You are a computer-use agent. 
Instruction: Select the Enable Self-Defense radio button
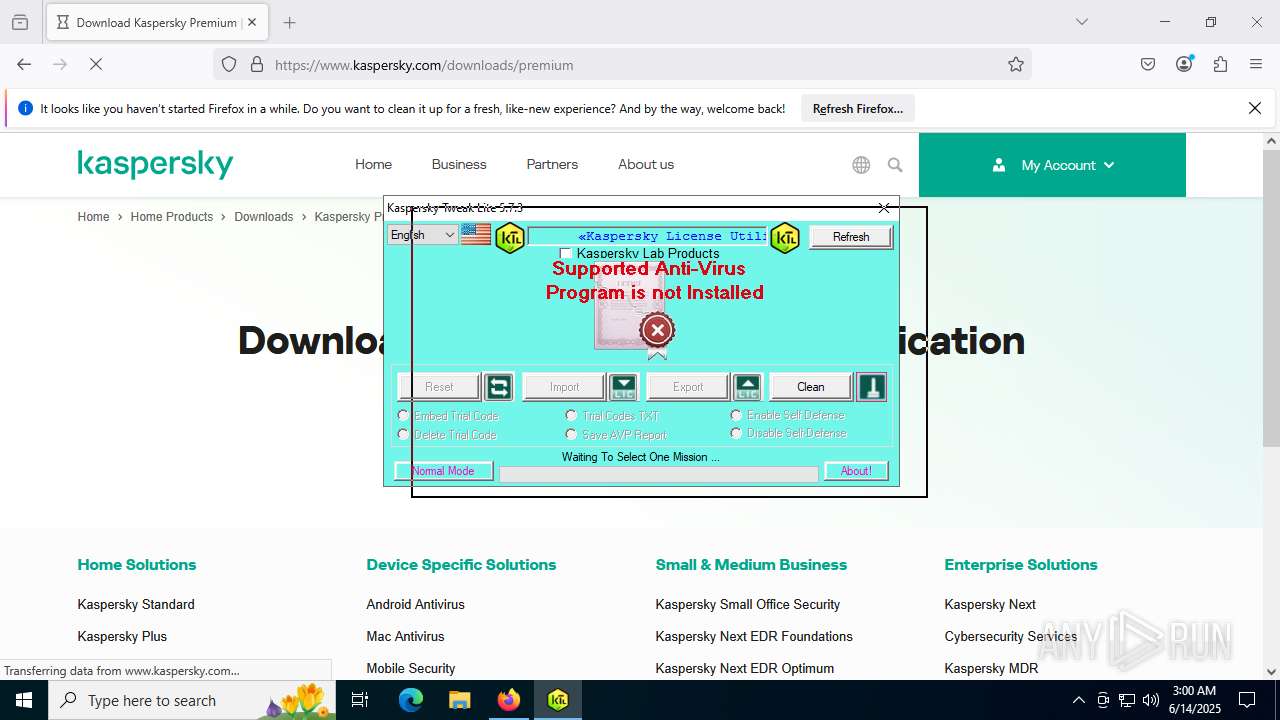point(736,415)
